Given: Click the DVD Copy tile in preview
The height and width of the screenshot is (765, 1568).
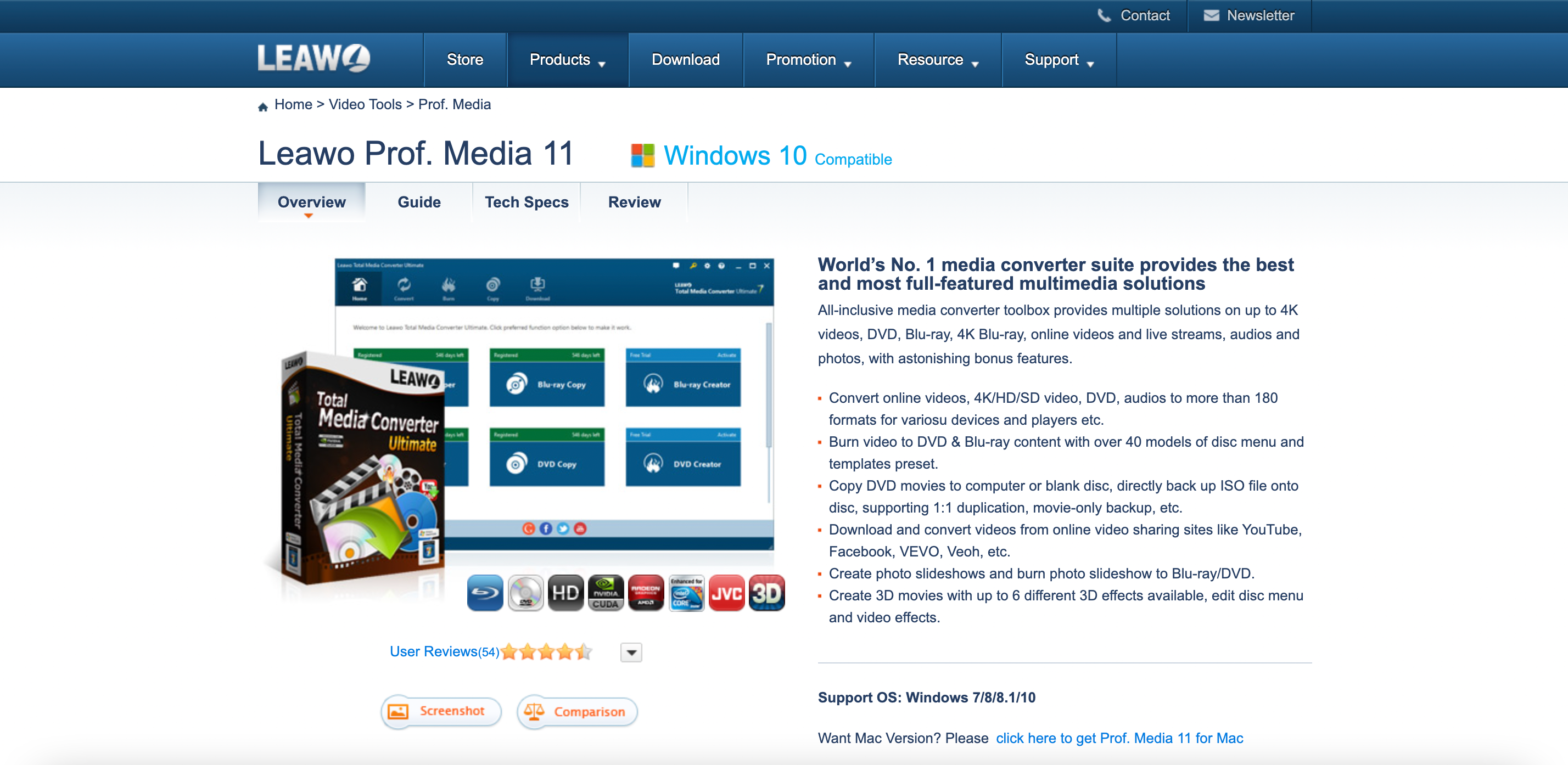Looking at the screenshot, I should (547, 457).
